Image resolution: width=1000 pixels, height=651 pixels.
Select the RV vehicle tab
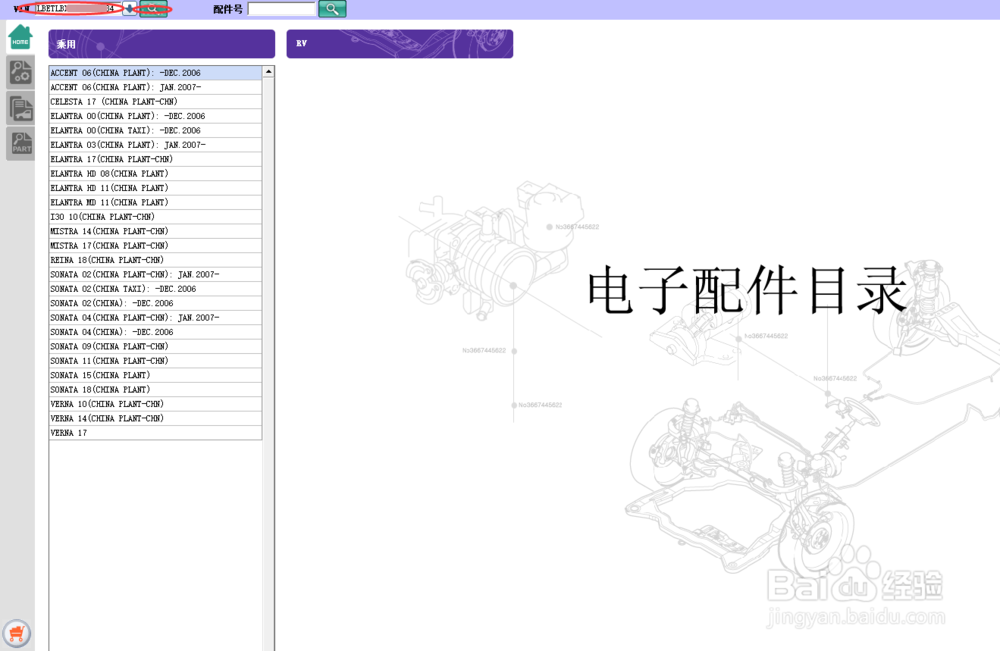400,44
